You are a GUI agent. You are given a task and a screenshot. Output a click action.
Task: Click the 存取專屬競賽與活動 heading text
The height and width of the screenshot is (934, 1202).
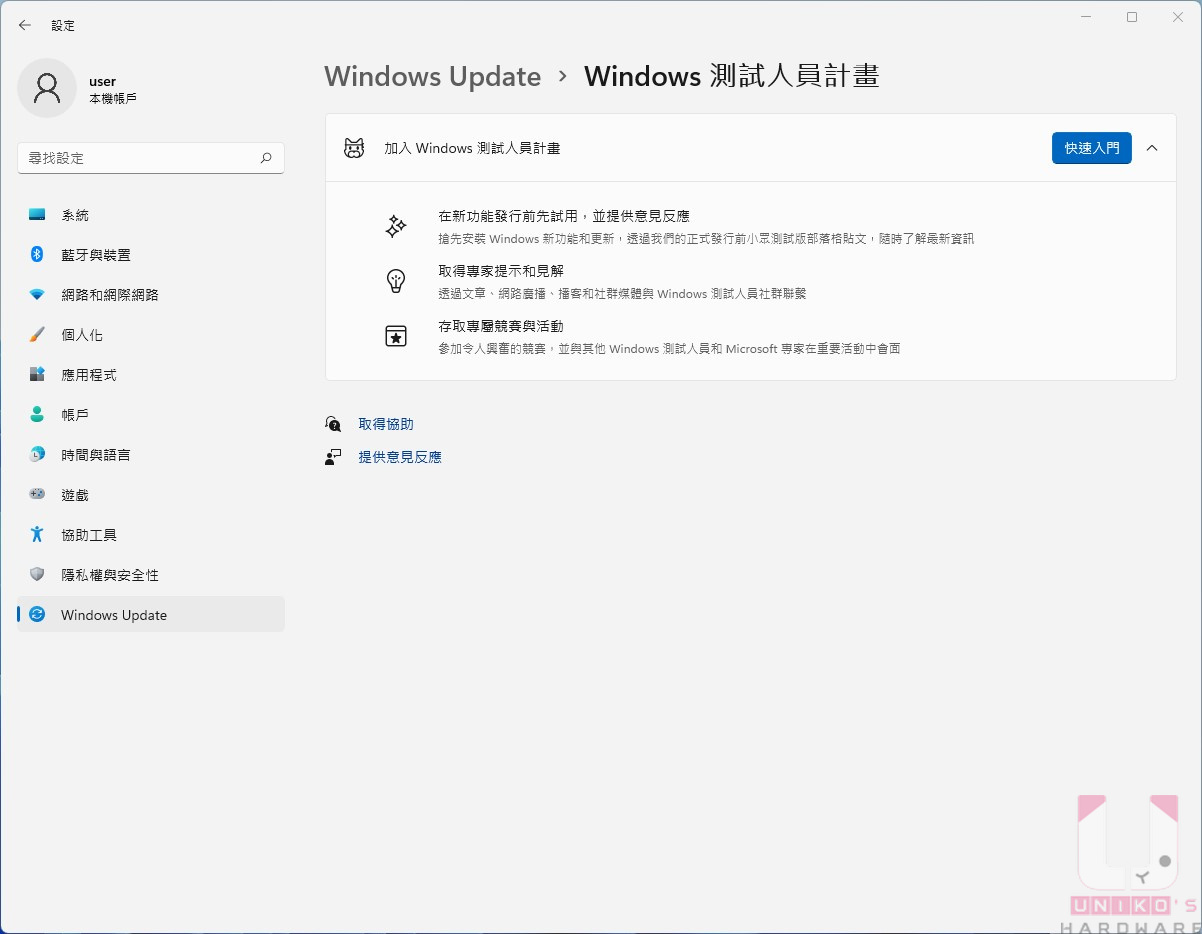point(501,326)
